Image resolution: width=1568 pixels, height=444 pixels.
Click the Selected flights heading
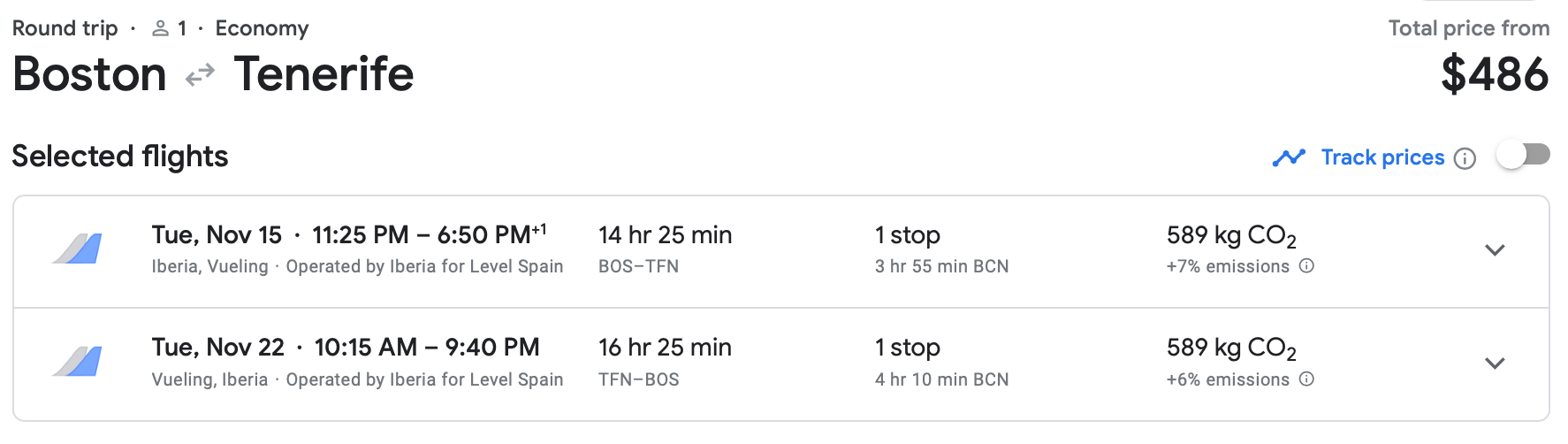(120, 157)
